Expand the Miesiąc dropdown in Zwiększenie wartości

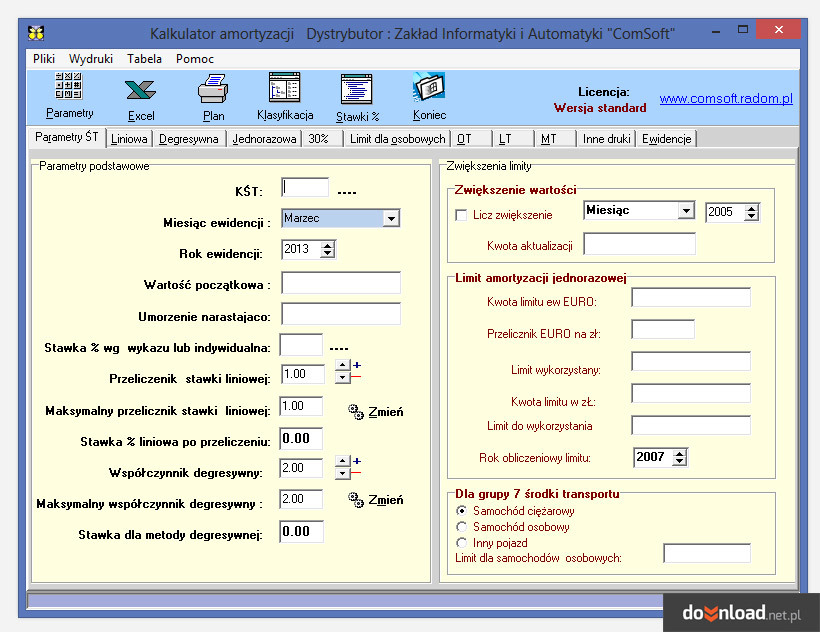click(686, 211)
